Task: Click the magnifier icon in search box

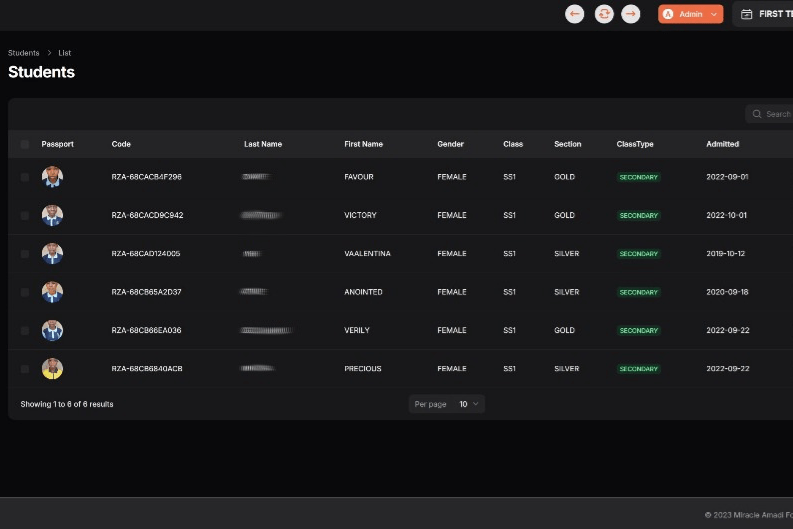Action: point(757,114)
